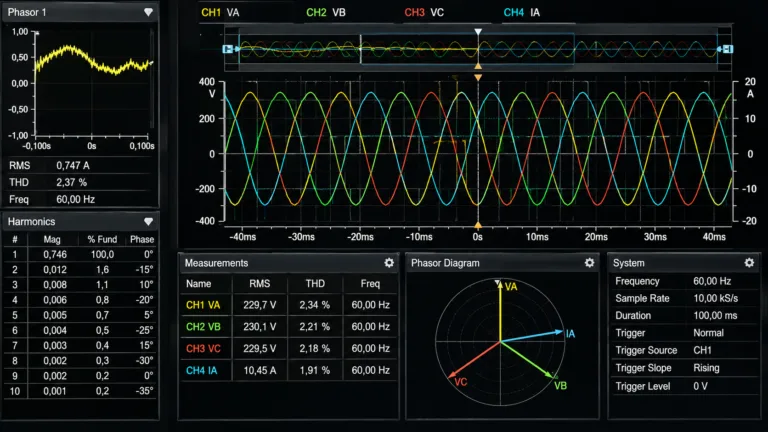Click the VC phasor label in diagram
Image resolution: width=768 pixels, height=432 pixels.
(460, 382)
